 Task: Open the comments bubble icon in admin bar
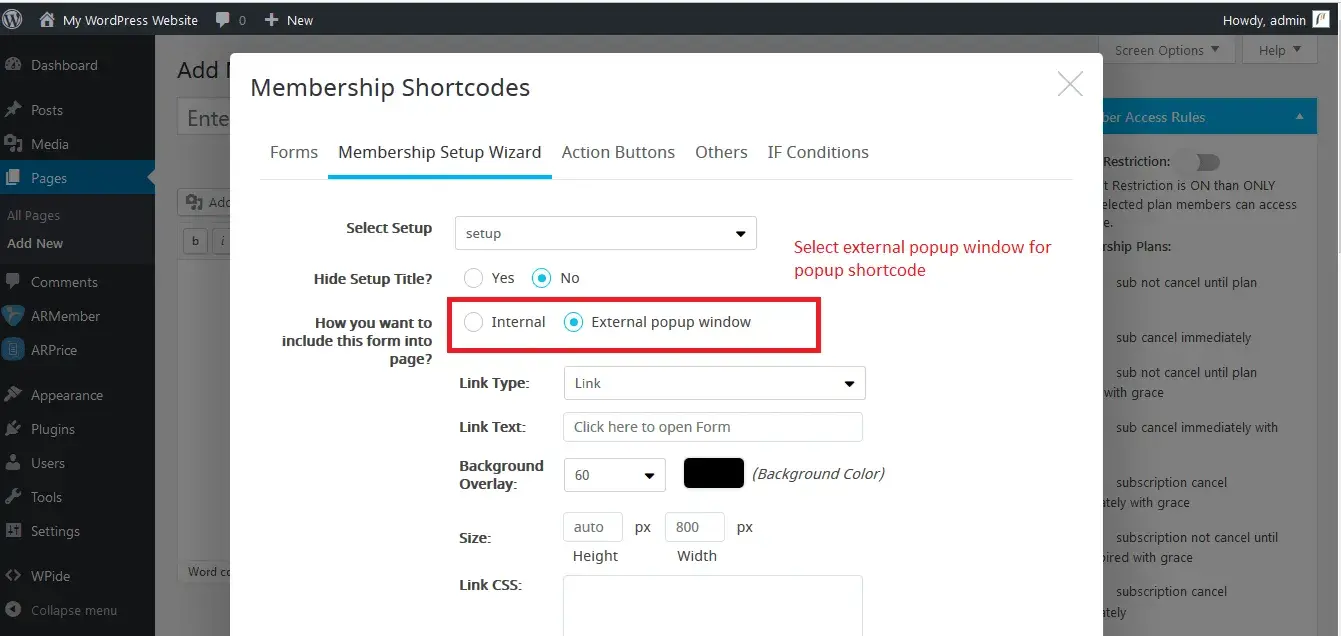(223, 20)
